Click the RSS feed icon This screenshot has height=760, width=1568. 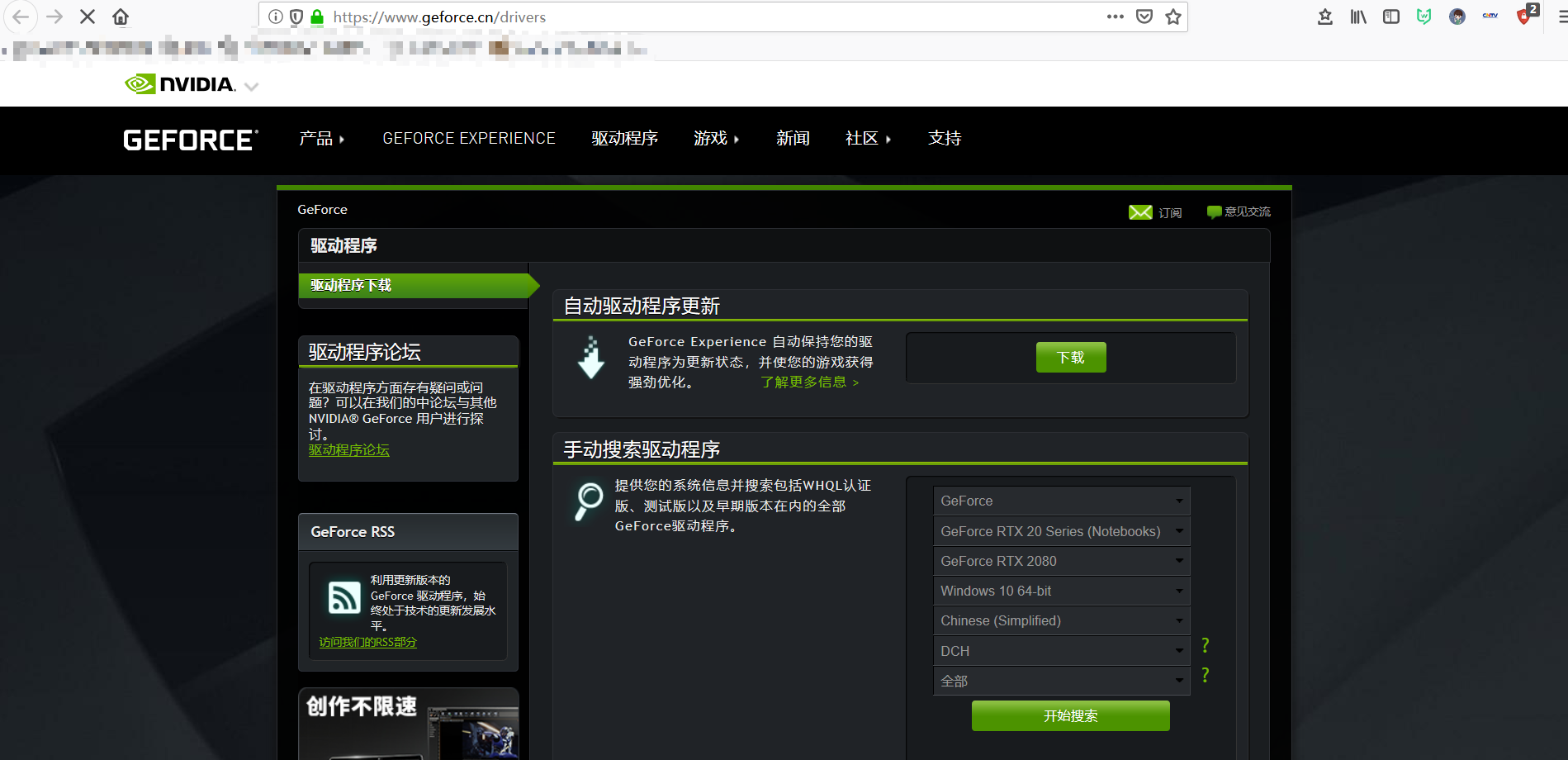(344, 597)
